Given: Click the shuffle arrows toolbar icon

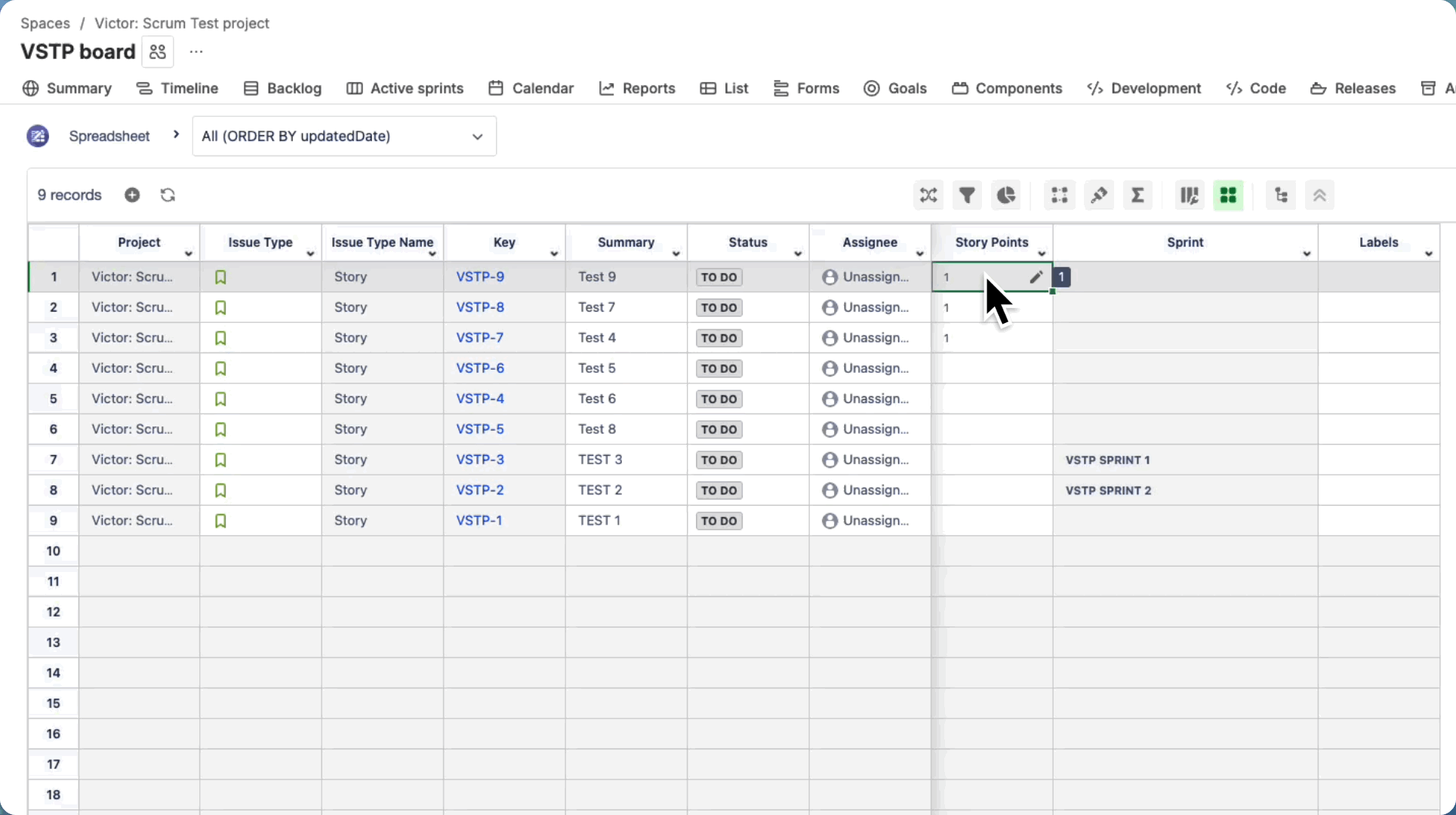Looking at the screenshot, I should tap(928, 195).
